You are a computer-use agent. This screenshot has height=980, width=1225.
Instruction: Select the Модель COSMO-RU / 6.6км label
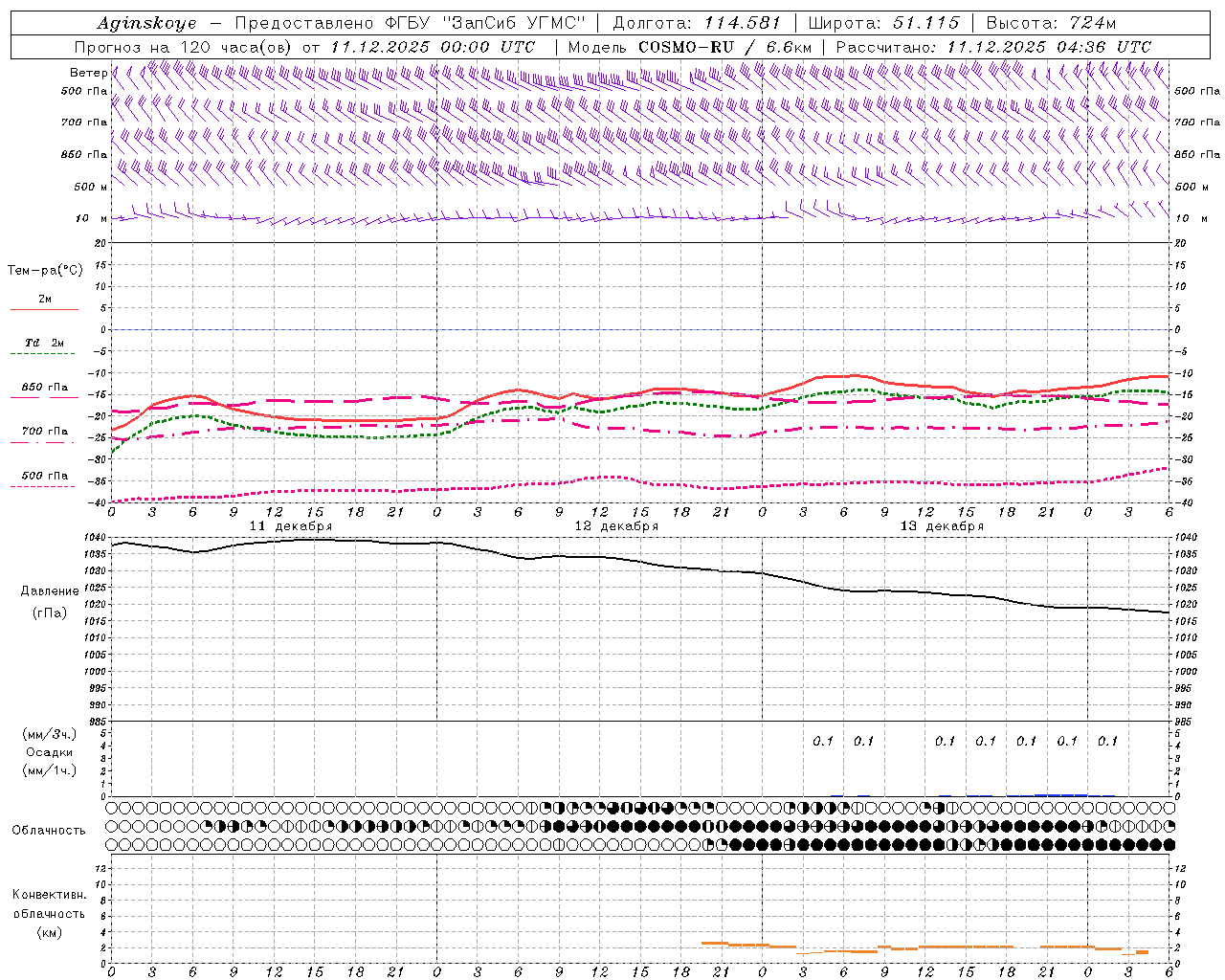coord(689,47)
